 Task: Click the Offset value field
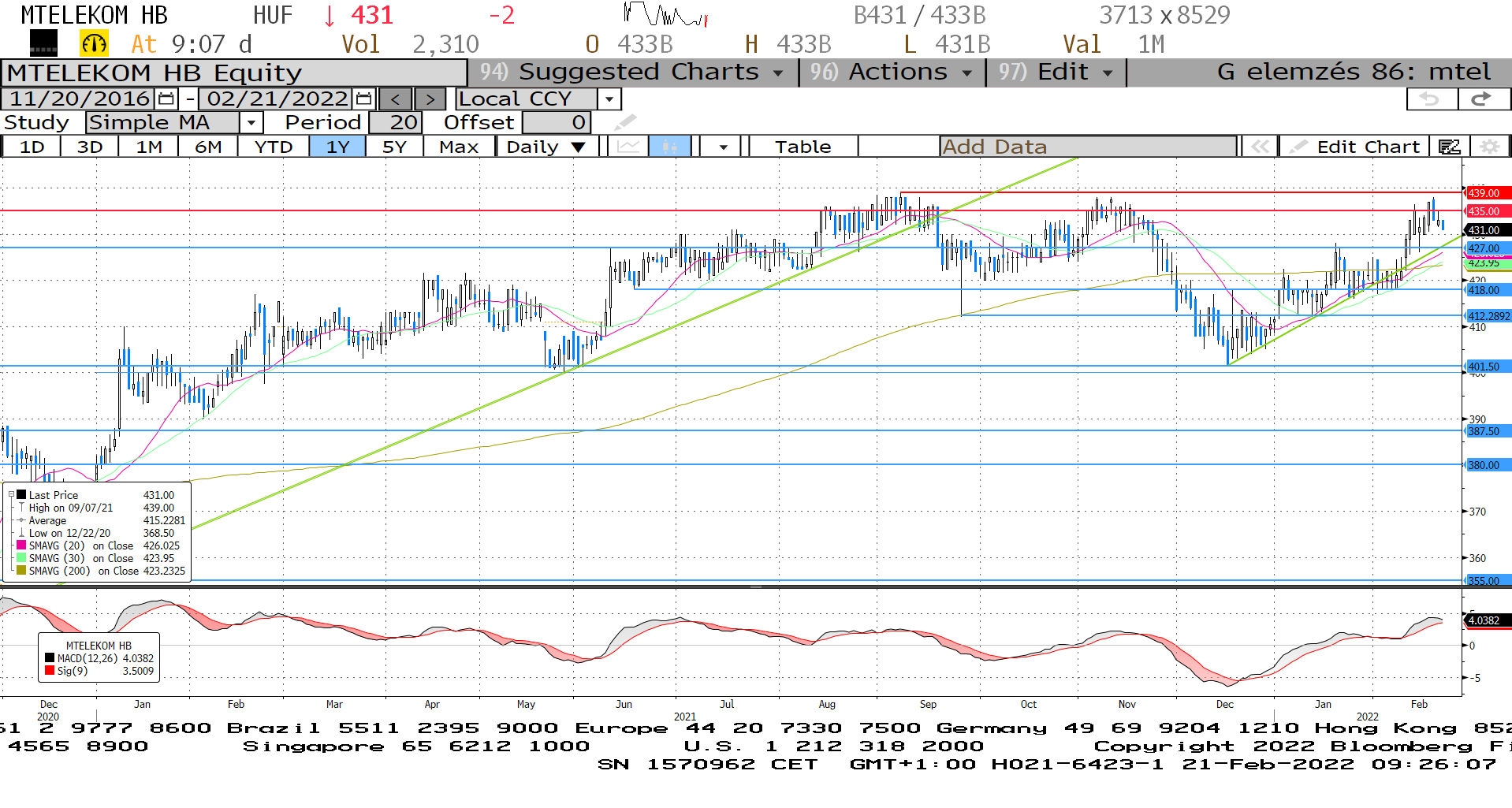[557, 122]
